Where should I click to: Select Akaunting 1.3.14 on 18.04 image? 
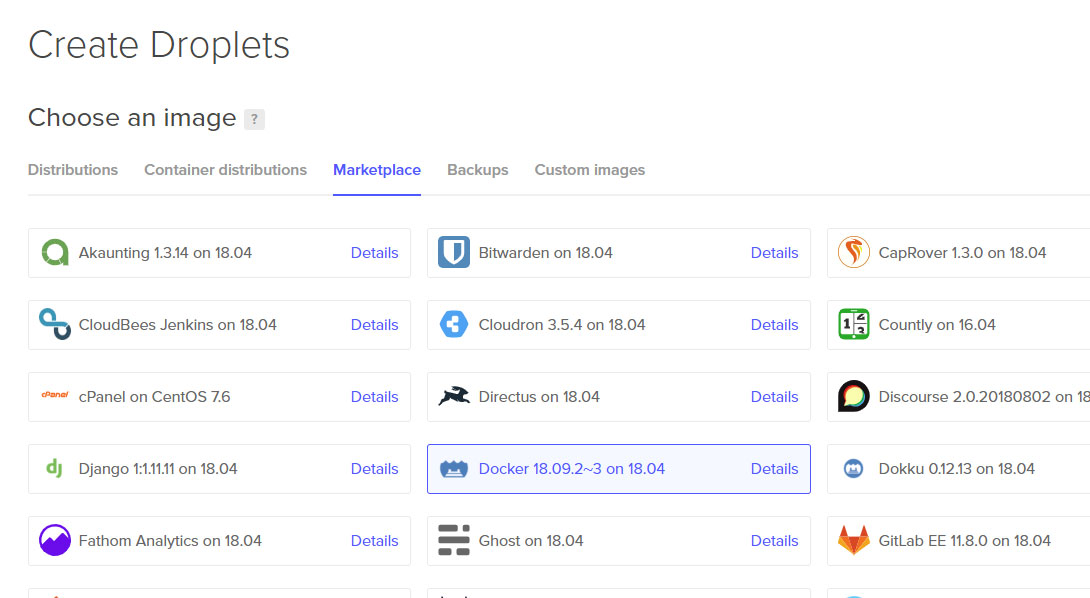219,253
